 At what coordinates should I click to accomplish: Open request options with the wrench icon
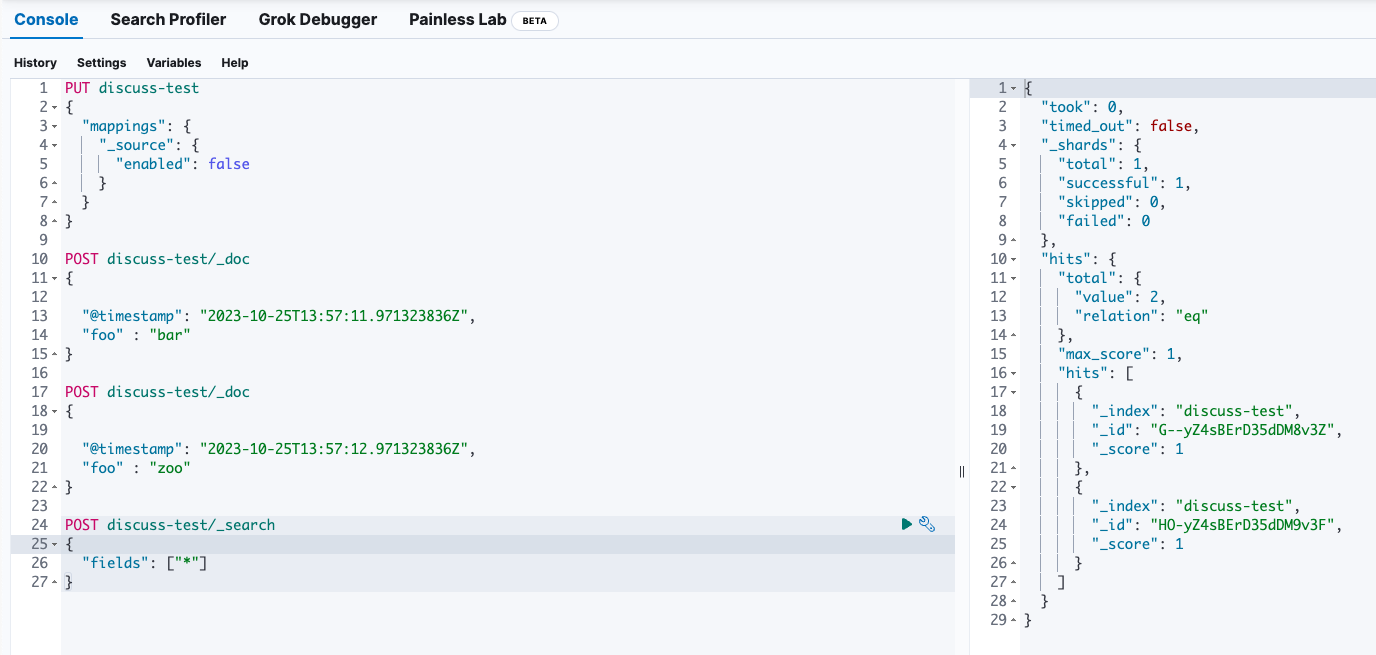926,524
